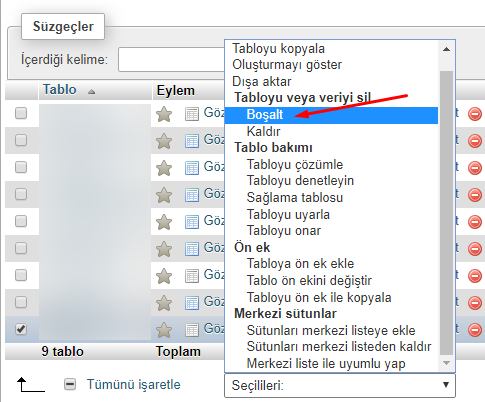The width and height of the screenshot is (485, 402).
Task: Click the fourth row's star icon
Action: click(164, 195)
